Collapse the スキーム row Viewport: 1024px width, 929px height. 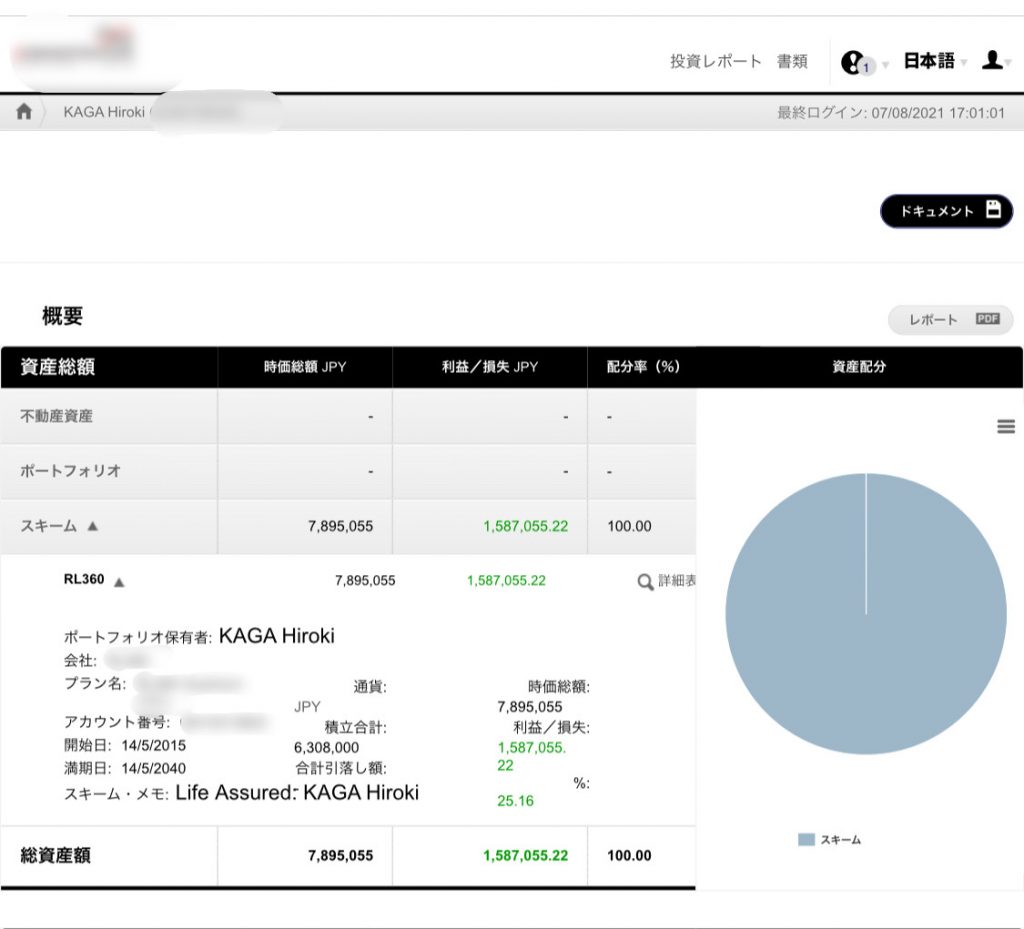click(x=93, y=526)
